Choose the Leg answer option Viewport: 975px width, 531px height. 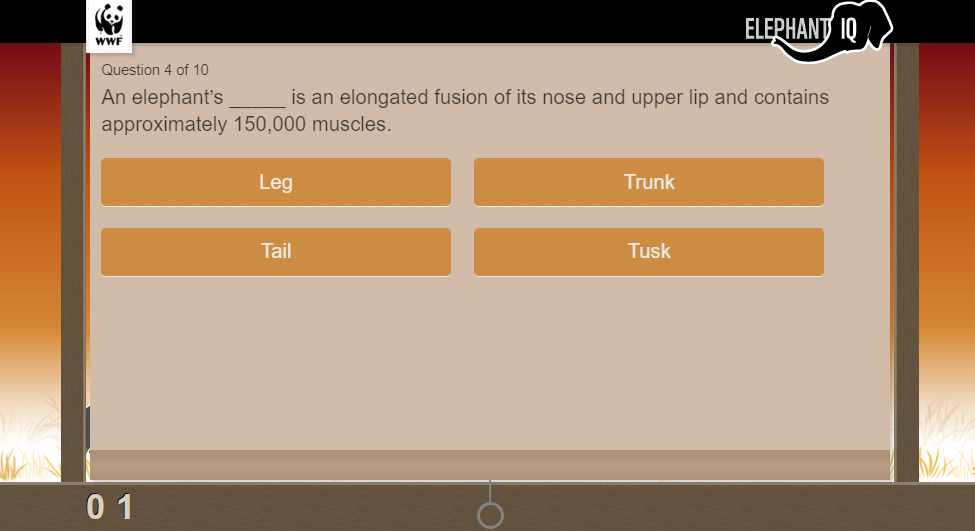pyautogui.click(x=275, y=182)
